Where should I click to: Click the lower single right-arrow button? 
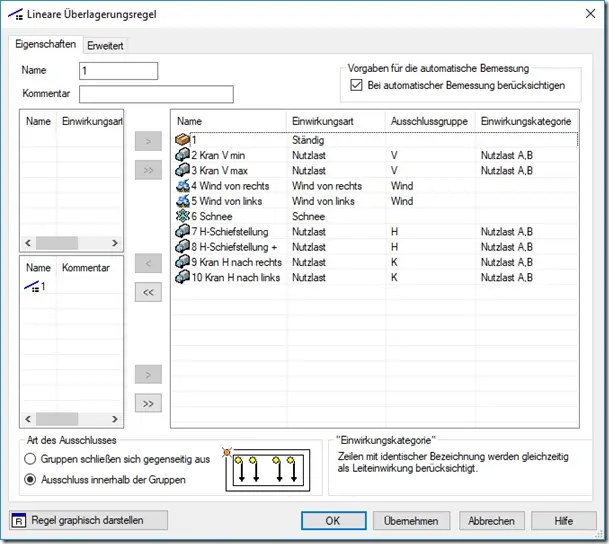point(148,375)
